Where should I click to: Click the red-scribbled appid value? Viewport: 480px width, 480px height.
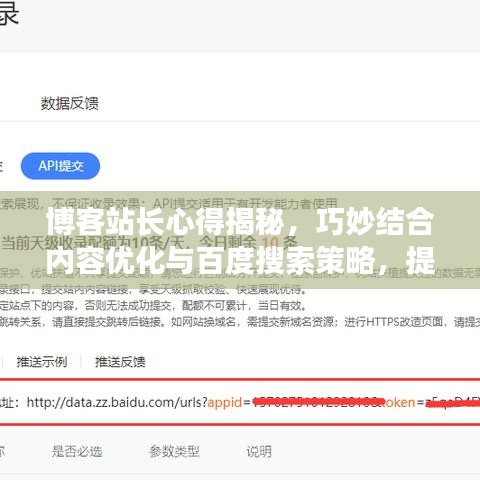316,402
